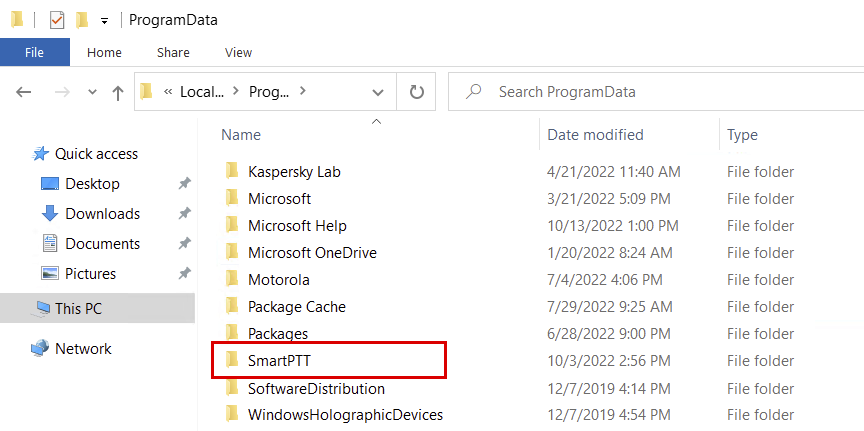Click the Network icon in sidebar
The width and height of the screenshot is (864, 431).
point(40,348)
